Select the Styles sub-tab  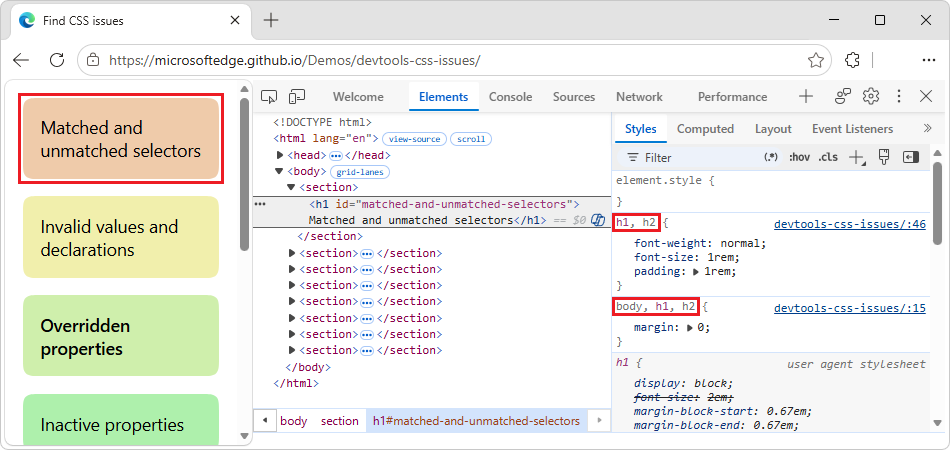coord(640,129)
